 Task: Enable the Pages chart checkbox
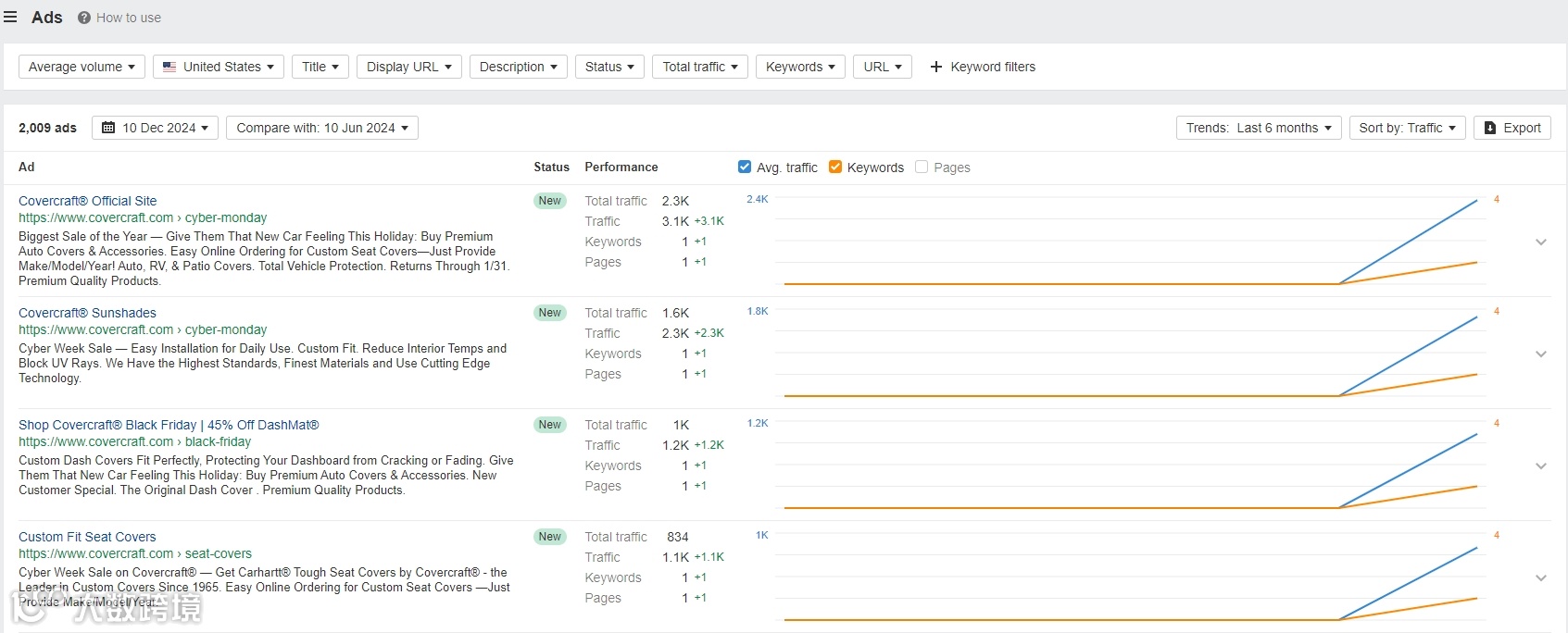922,167
